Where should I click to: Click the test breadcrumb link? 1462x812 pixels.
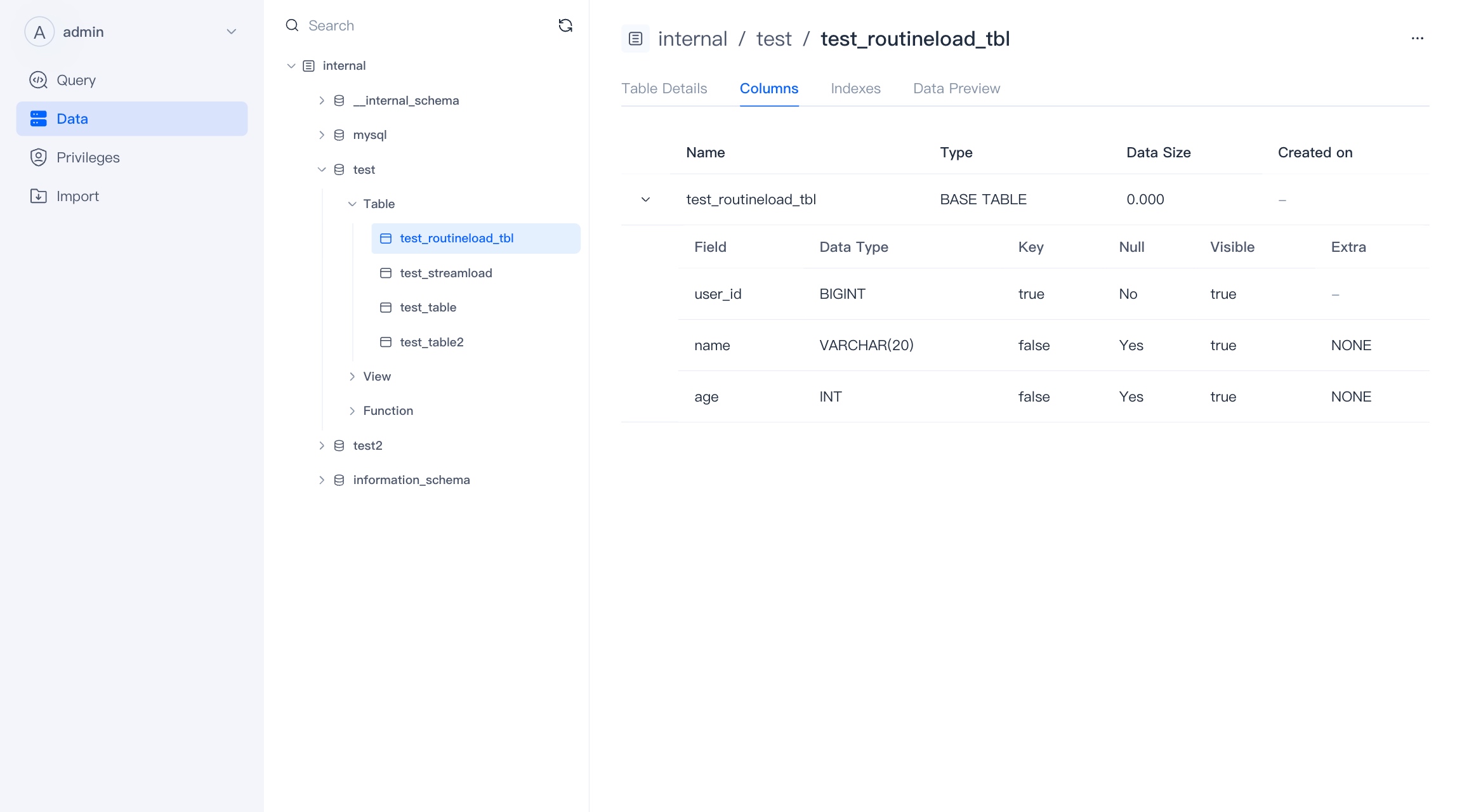pyautogui.click(x=774, y=39)
